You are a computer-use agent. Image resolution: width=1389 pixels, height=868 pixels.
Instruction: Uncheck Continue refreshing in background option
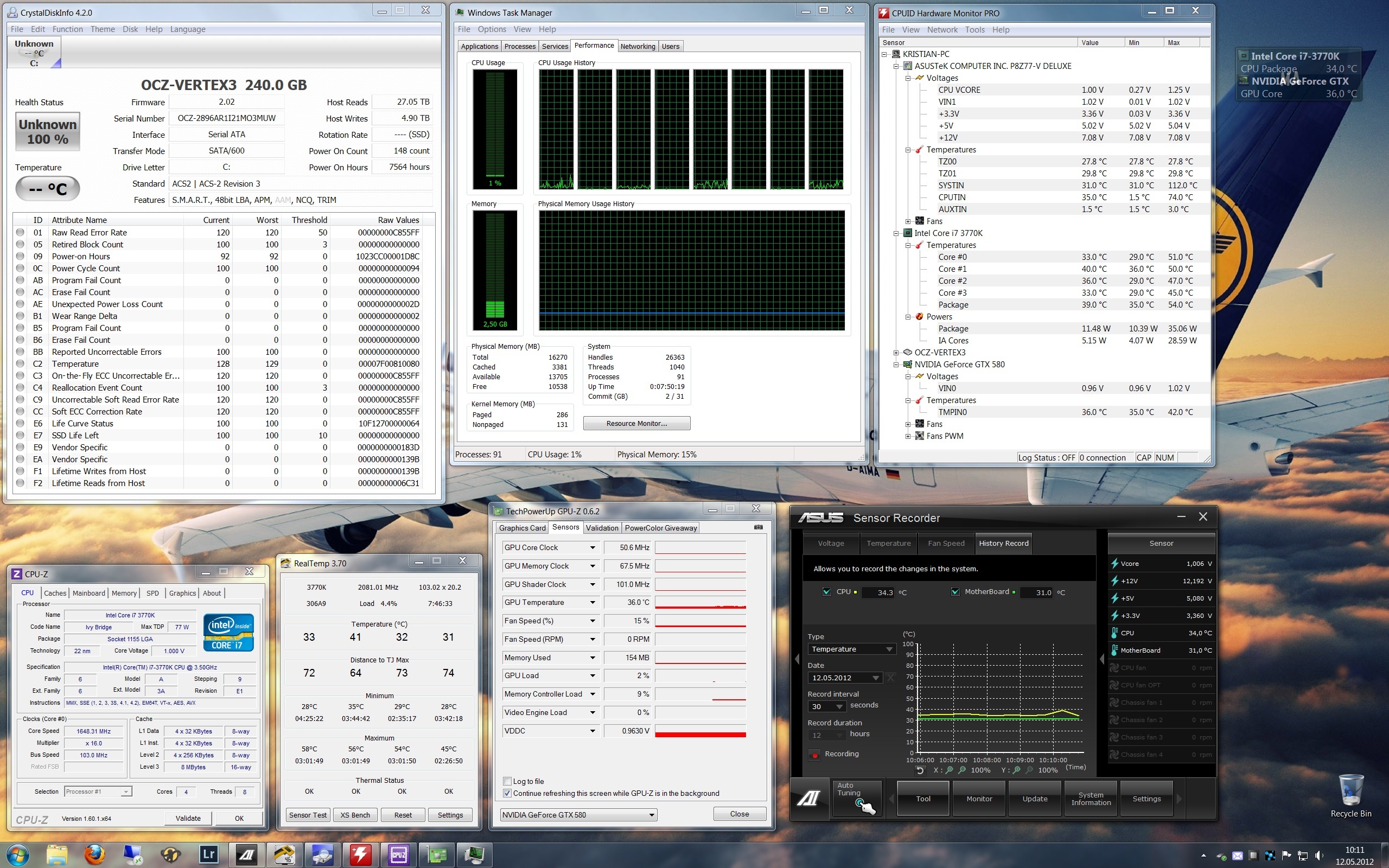(x=507, y=793)
